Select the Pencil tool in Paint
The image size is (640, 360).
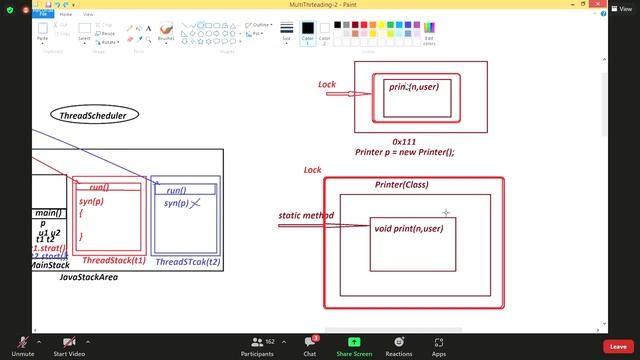[x=130, y=28]
